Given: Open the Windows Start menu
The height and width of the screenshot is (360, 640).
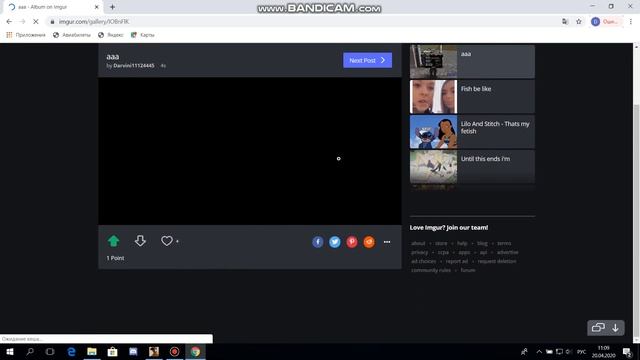Looking at the screenshot, I should point(10,351).
